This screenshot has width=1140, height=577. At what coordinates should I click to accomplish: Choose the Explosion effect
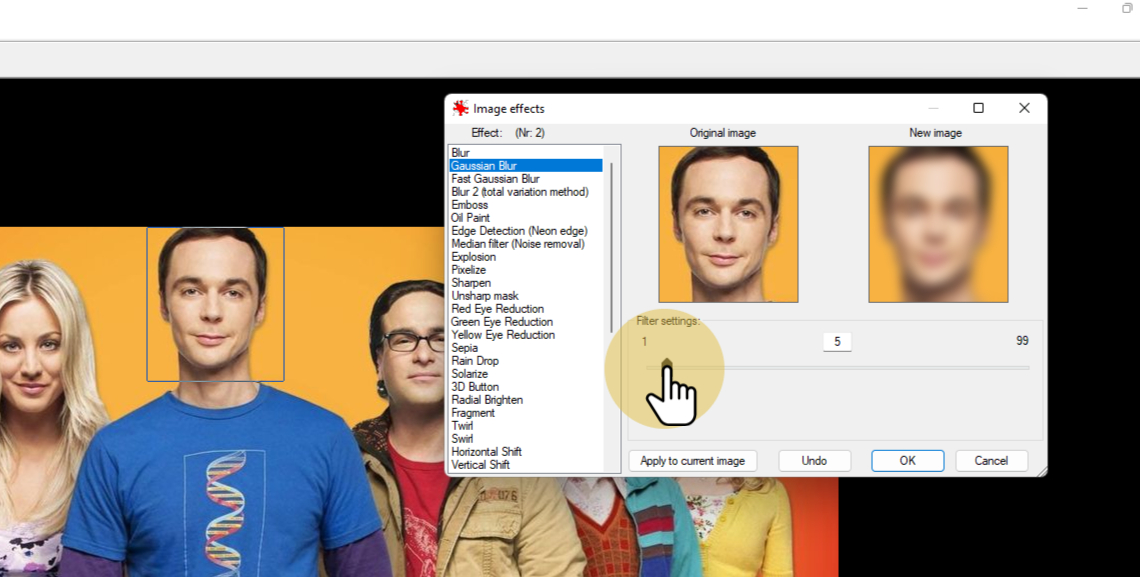(x=473, y=257)
